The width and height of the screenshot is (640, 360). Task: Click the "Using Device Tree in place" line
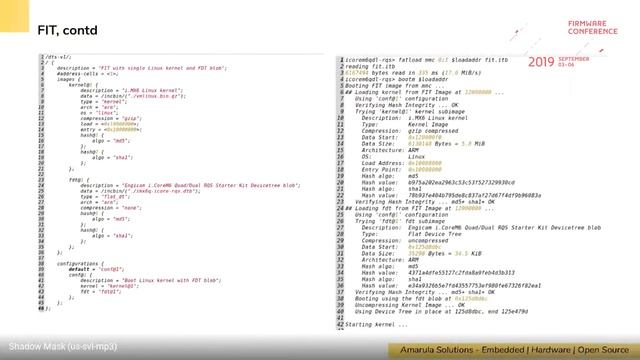(x=441, y=311)
